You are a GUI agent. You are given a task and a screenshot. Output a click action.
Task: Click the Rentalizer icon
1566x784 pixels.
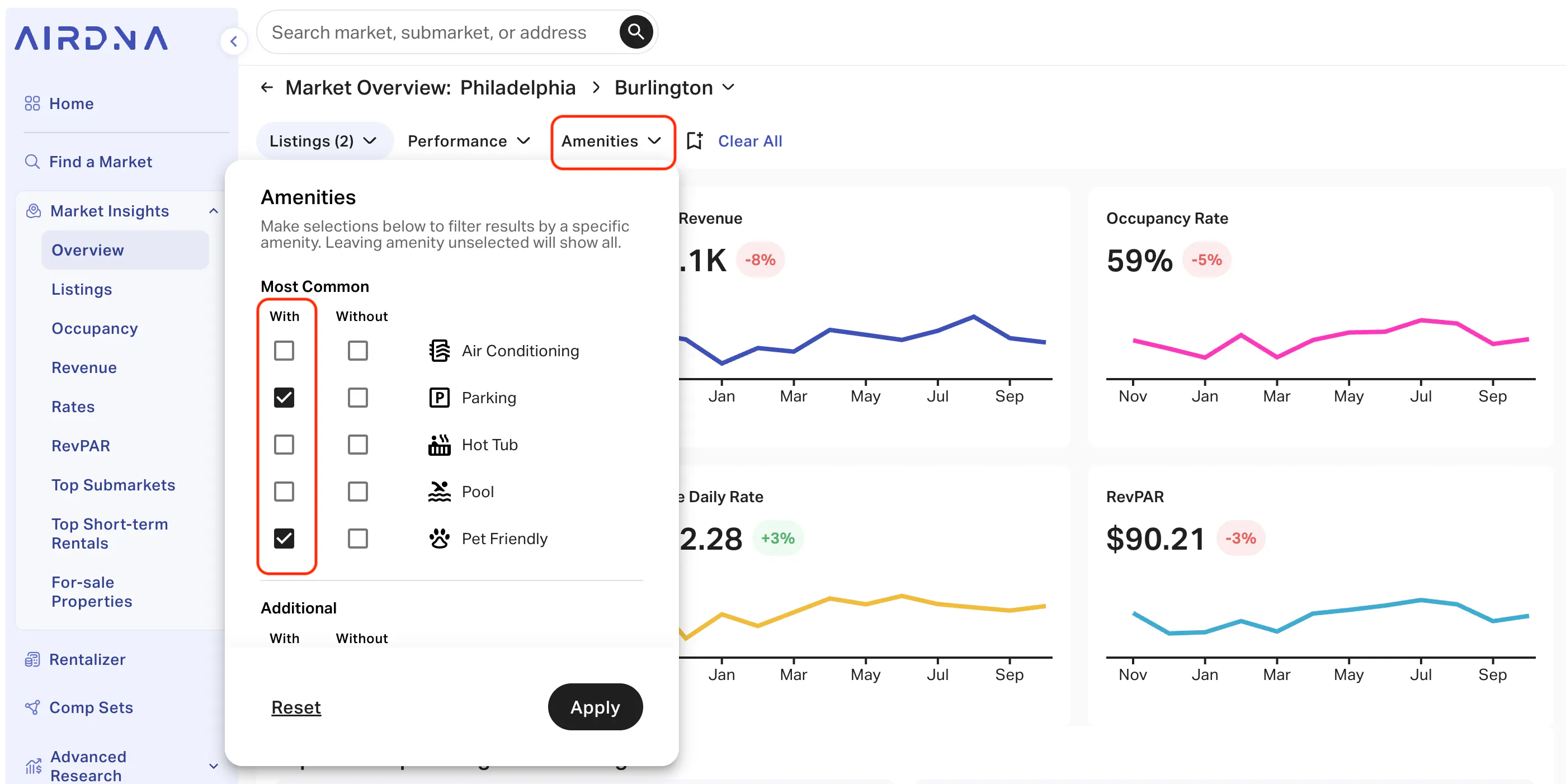[32, 659]
